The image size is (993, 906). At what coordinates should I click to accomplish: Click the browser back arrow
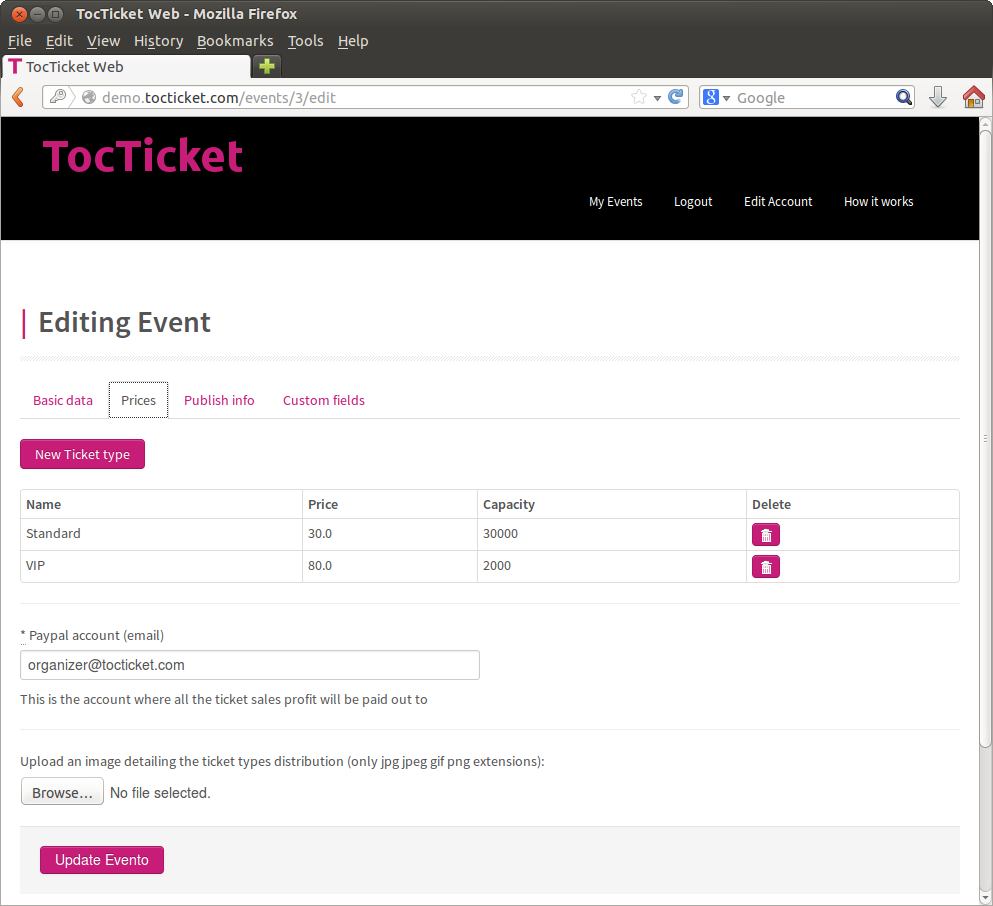pyautogui.click(x=18, y=98)
